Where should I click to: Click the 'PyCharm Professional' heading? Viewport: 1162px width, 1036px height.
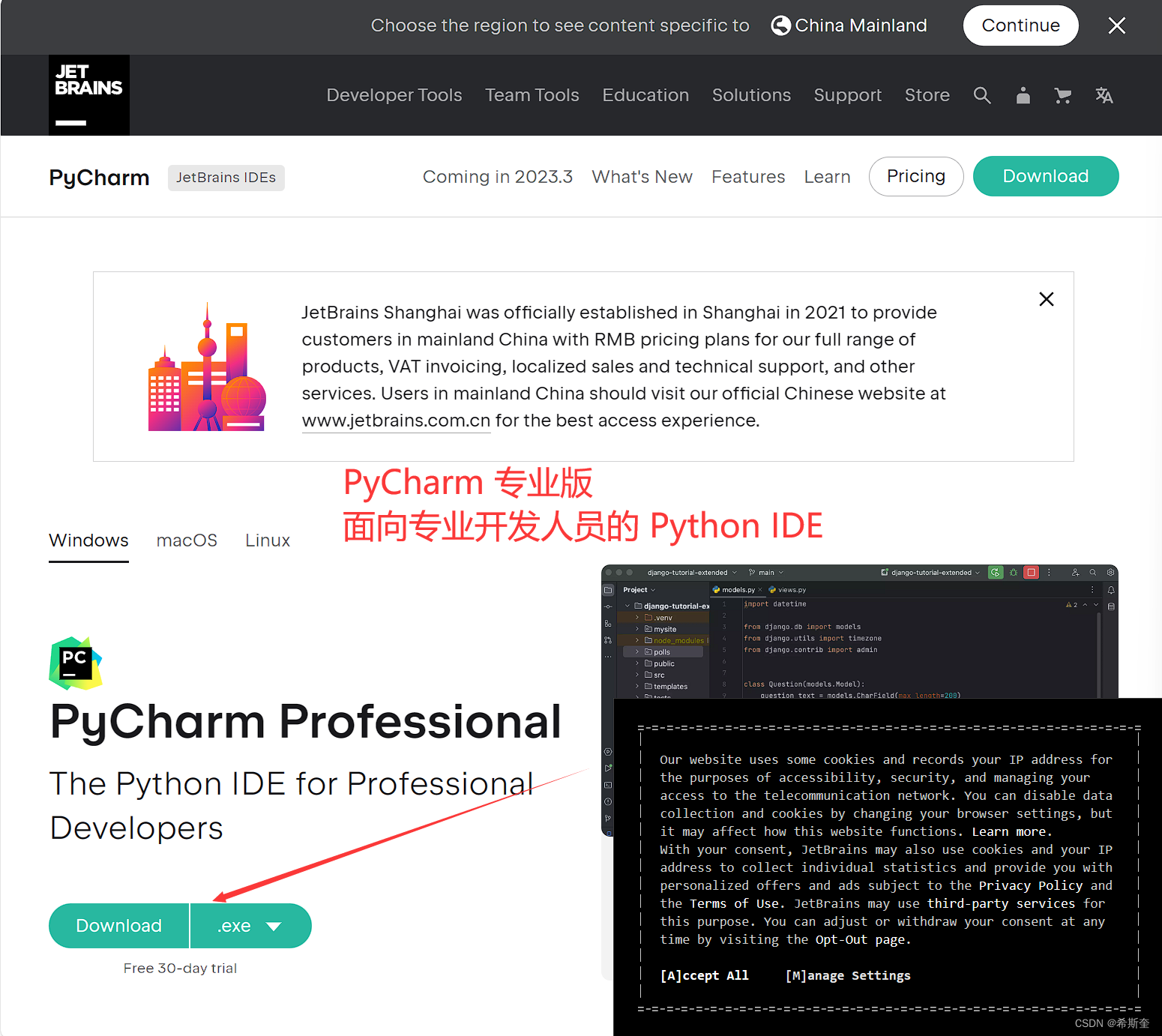pos(306,722)
